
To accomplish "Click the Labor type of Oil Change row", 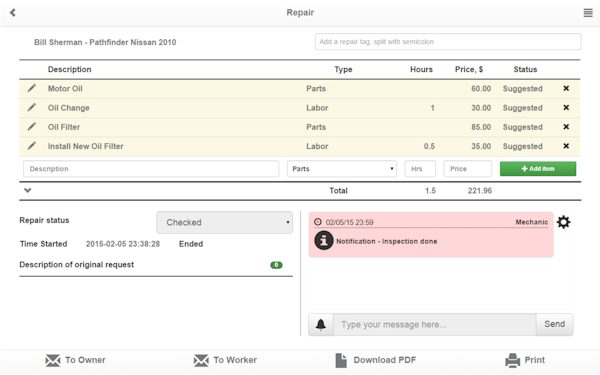I will click(x=317, y=108).
